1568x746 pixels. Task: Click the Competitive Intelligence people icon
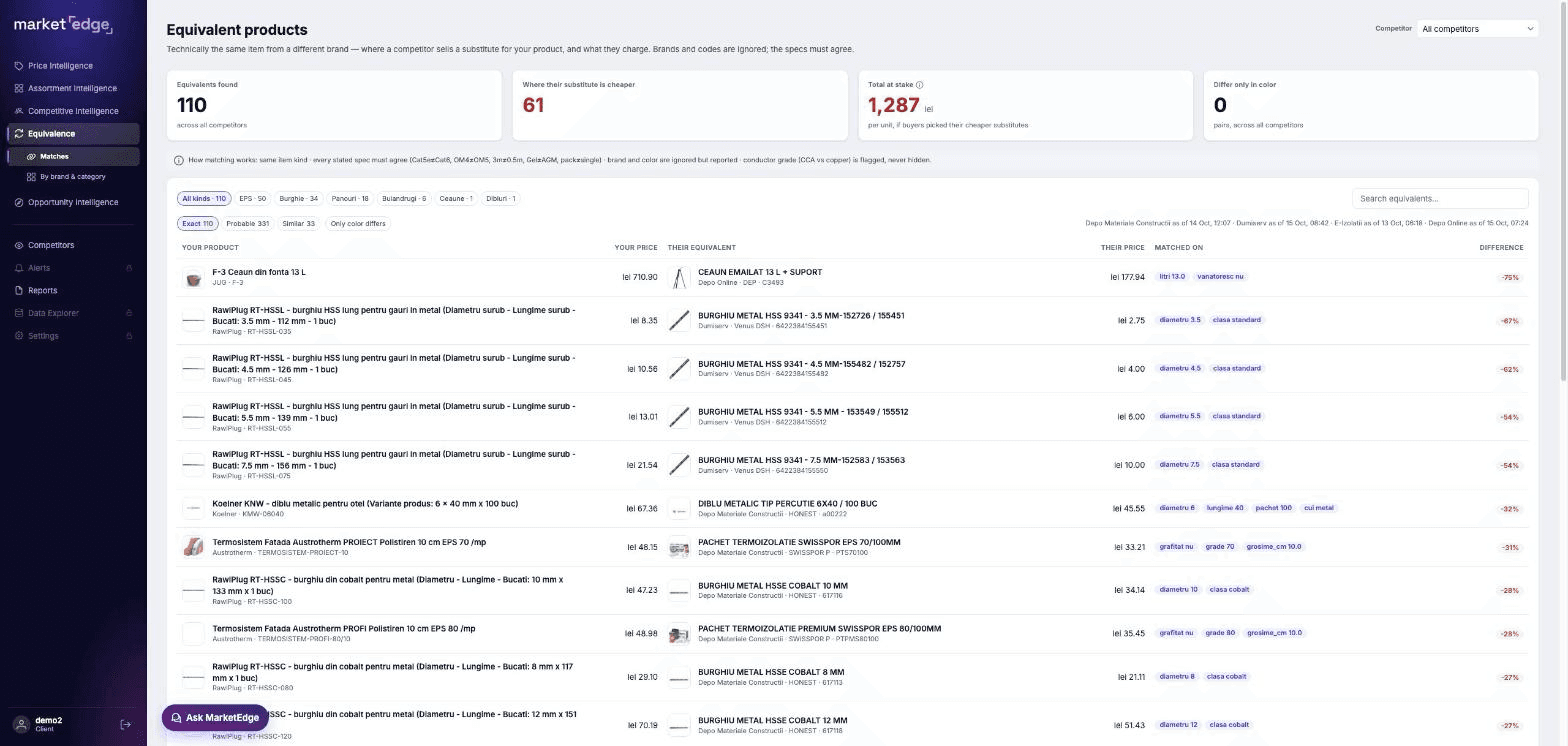tap(19, 111)
